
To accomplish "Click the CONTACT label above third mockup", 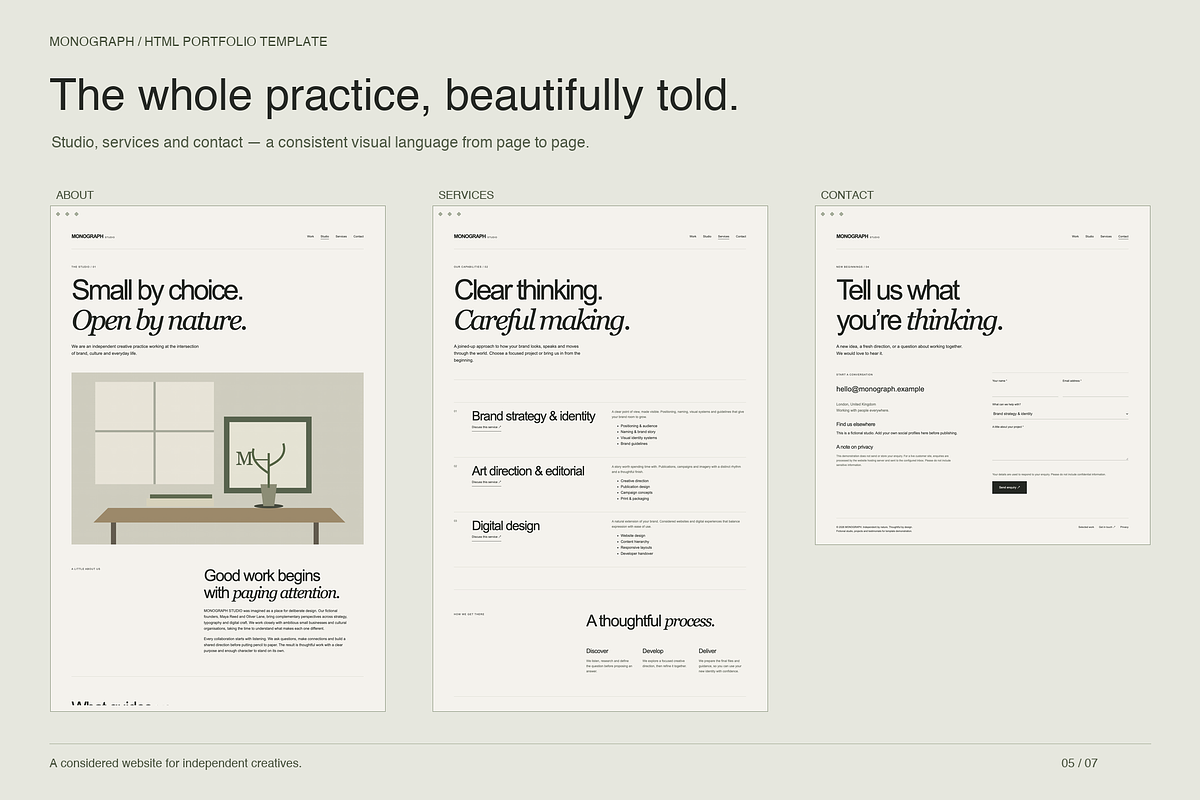I will (847, 195).
